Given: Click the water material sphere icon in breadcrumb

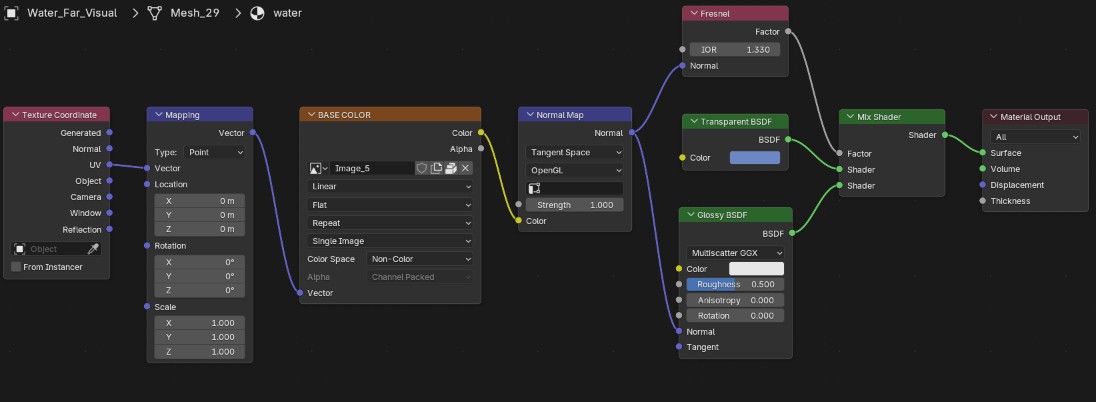Looking at the screenshot, I should coord(257,13).
